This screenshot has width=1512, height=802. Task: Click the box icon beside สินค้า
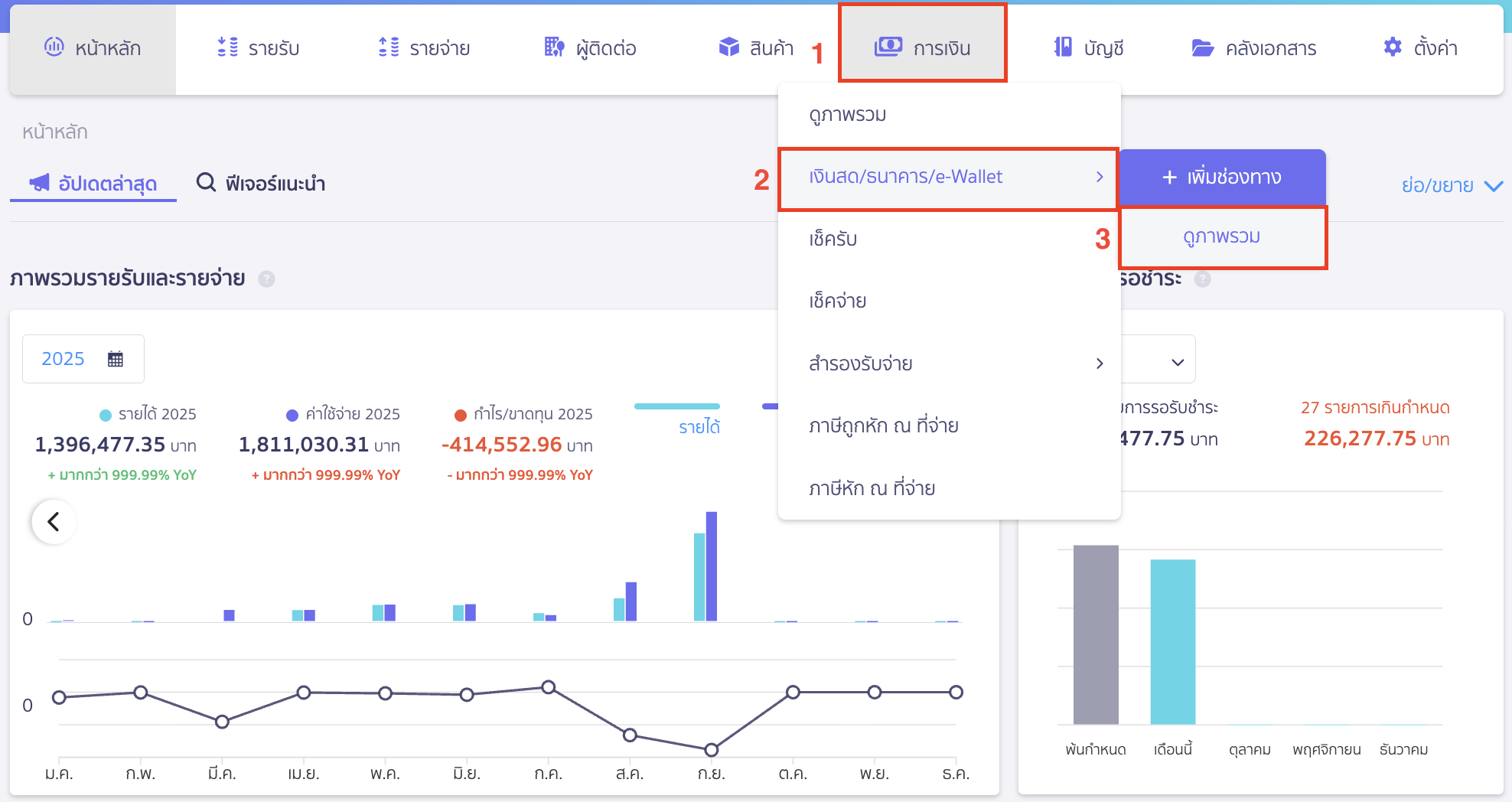(x=729, y=47)
